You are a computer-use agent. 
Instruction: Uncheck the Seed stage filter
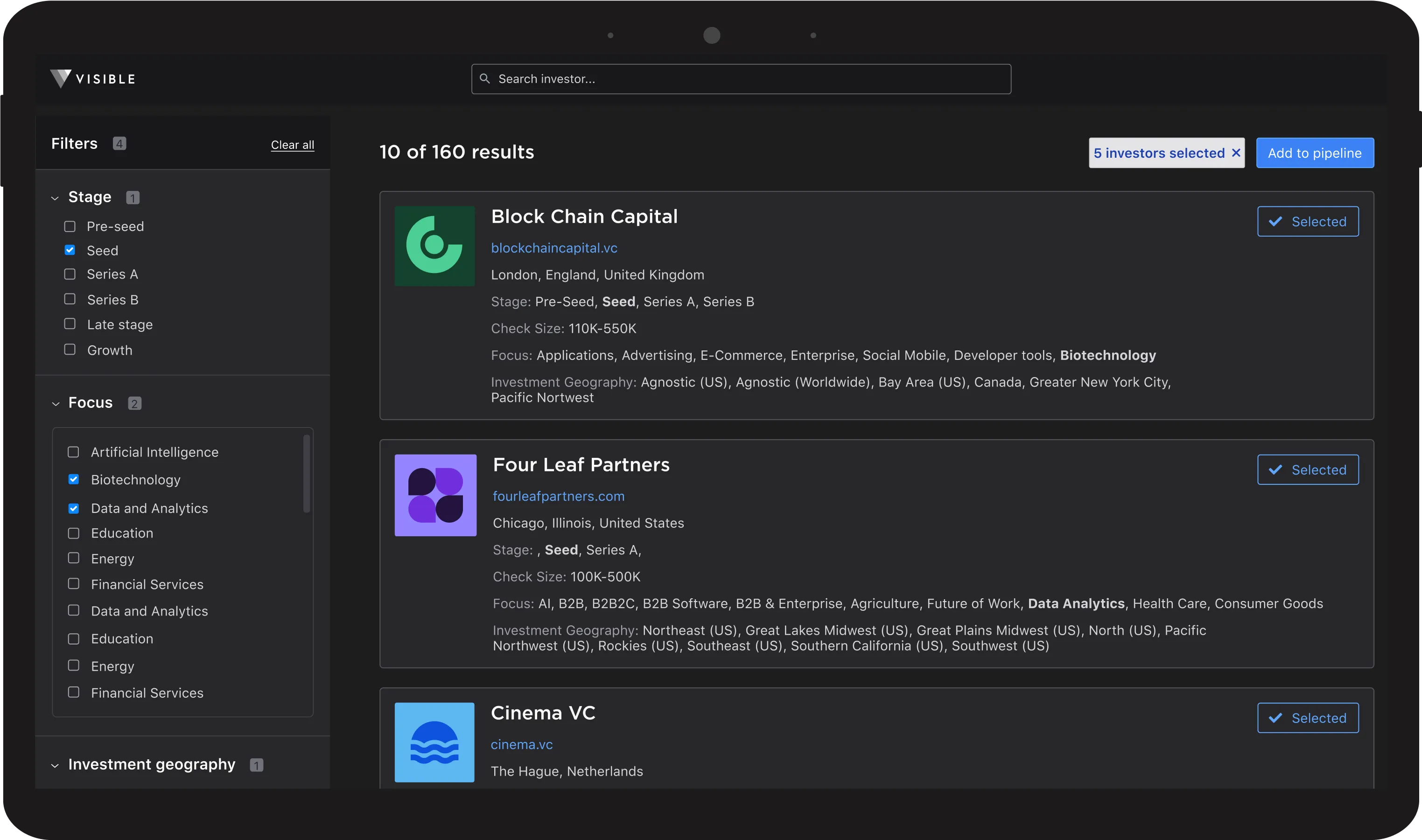click(x=70, y=250)
